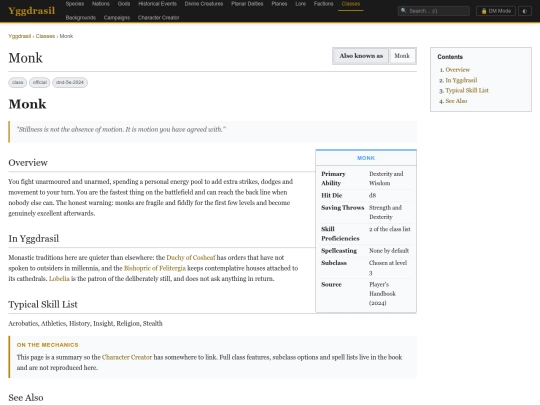Click the See Also section heading
Screen dimensions: 540x405
26,397
